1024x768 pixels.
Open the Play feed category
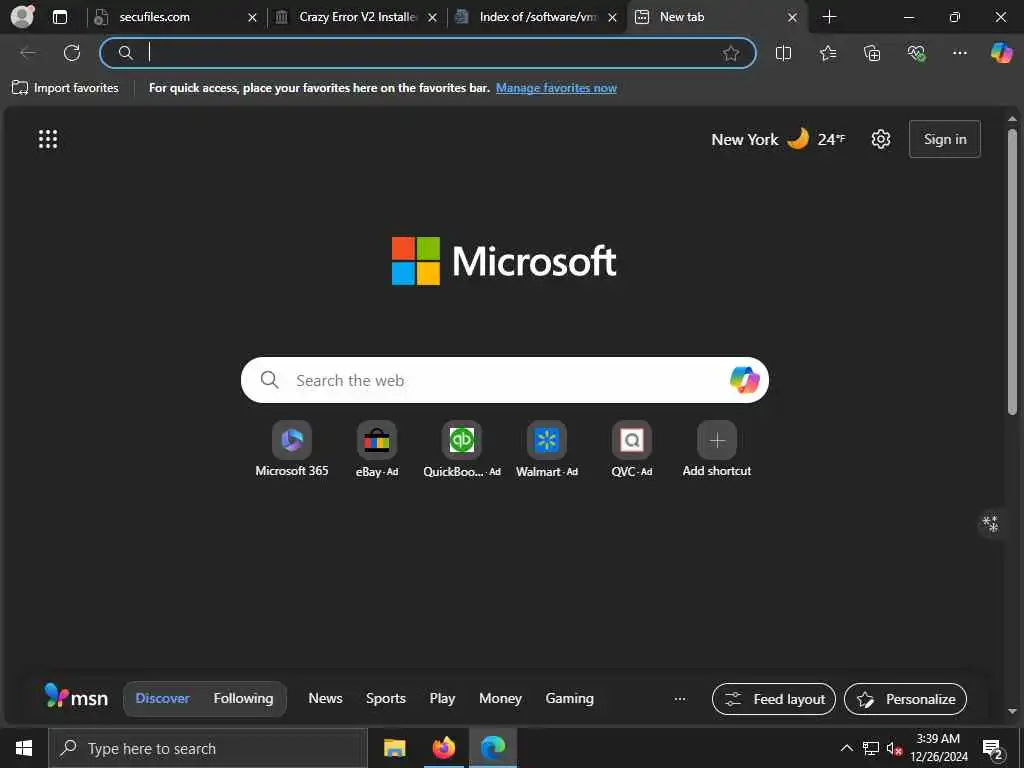coord(442,698)
